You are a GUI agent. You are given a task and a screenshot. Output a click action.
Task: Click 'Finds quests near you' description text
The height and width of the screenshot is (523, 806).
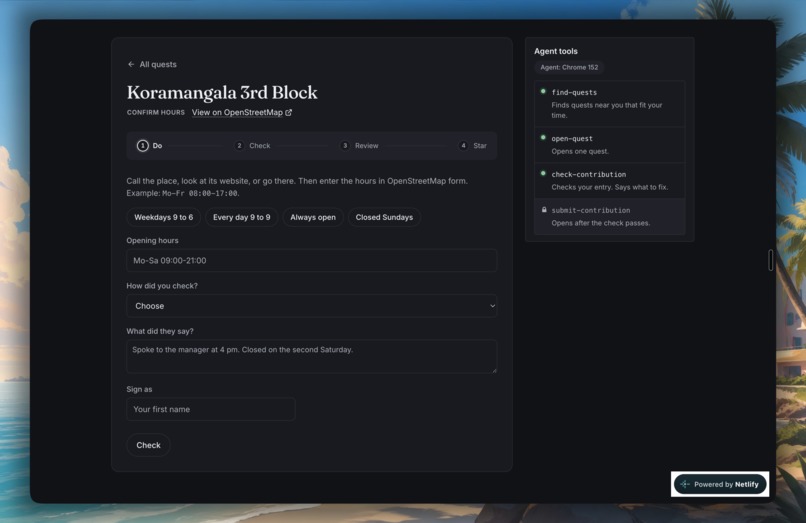(x=607, y=110)
